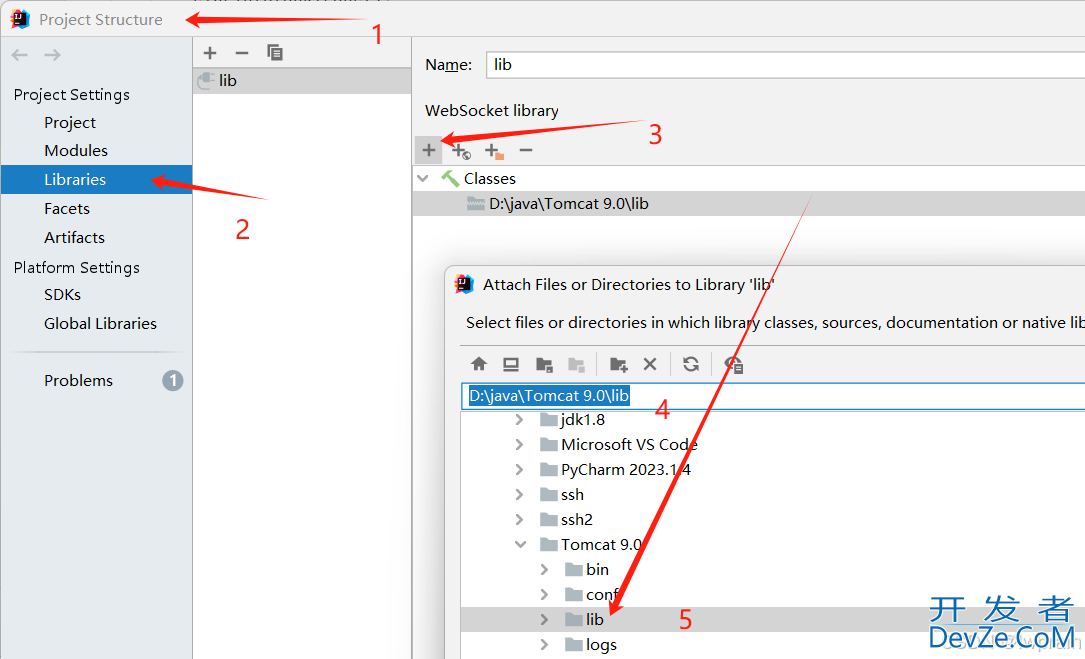The image size is (1085, 659).
Task: Open Project settings page
Action: [x=70, y=123]
